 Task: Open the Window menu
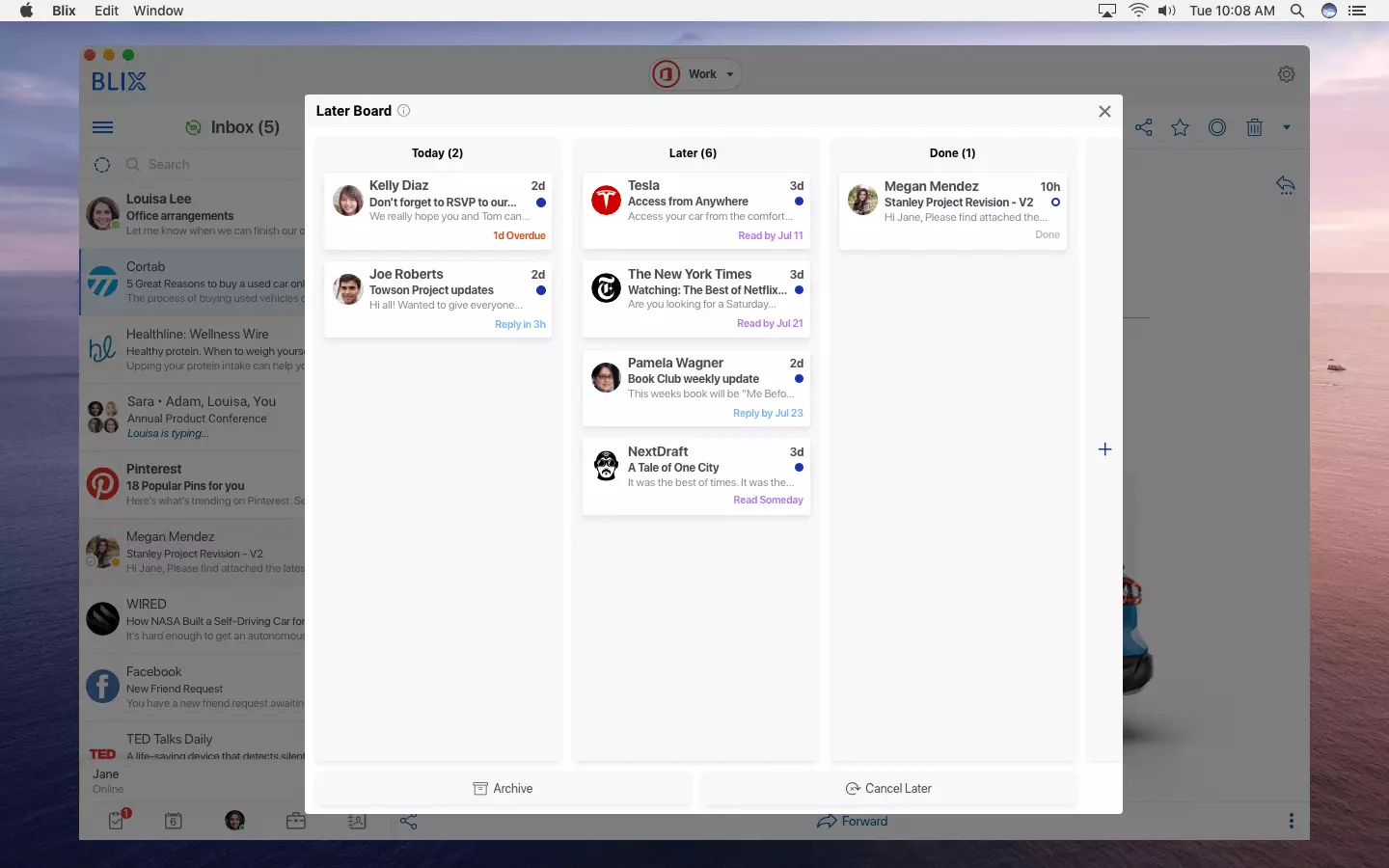point(158,11)
